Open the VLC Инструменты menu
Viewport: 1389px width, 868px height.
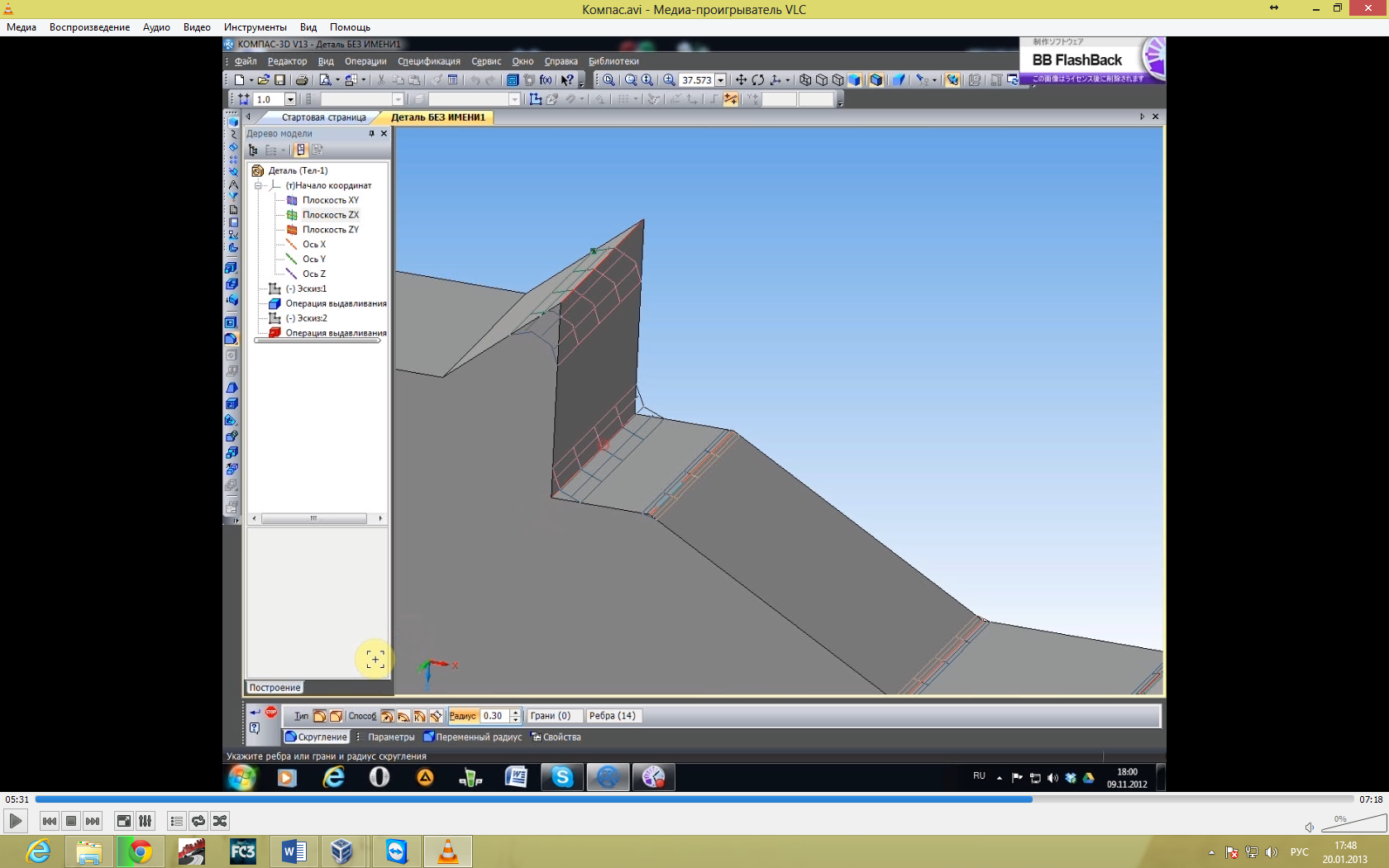[255, 27]
